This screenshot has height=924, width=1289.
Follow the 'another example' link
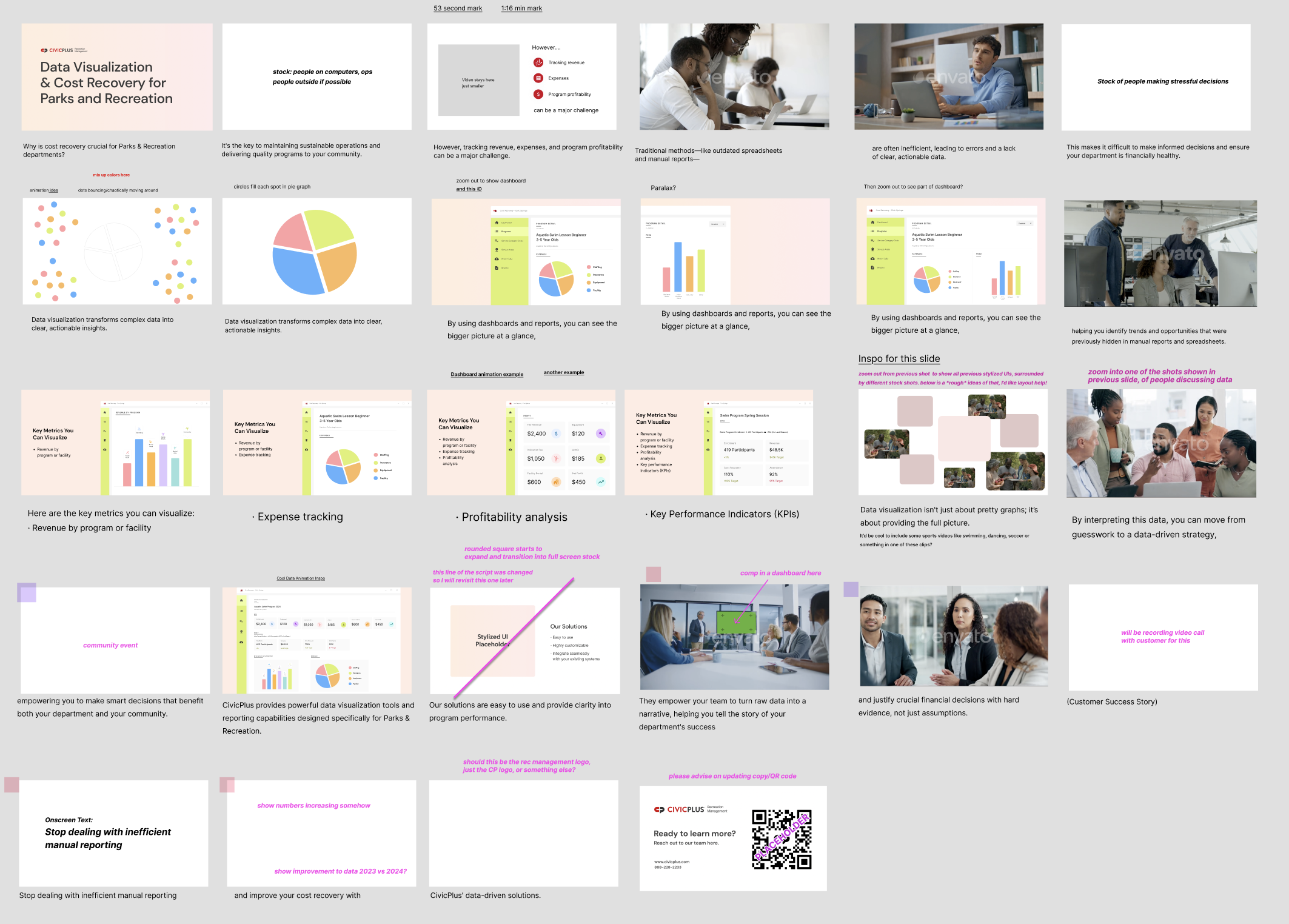[564, 372]
